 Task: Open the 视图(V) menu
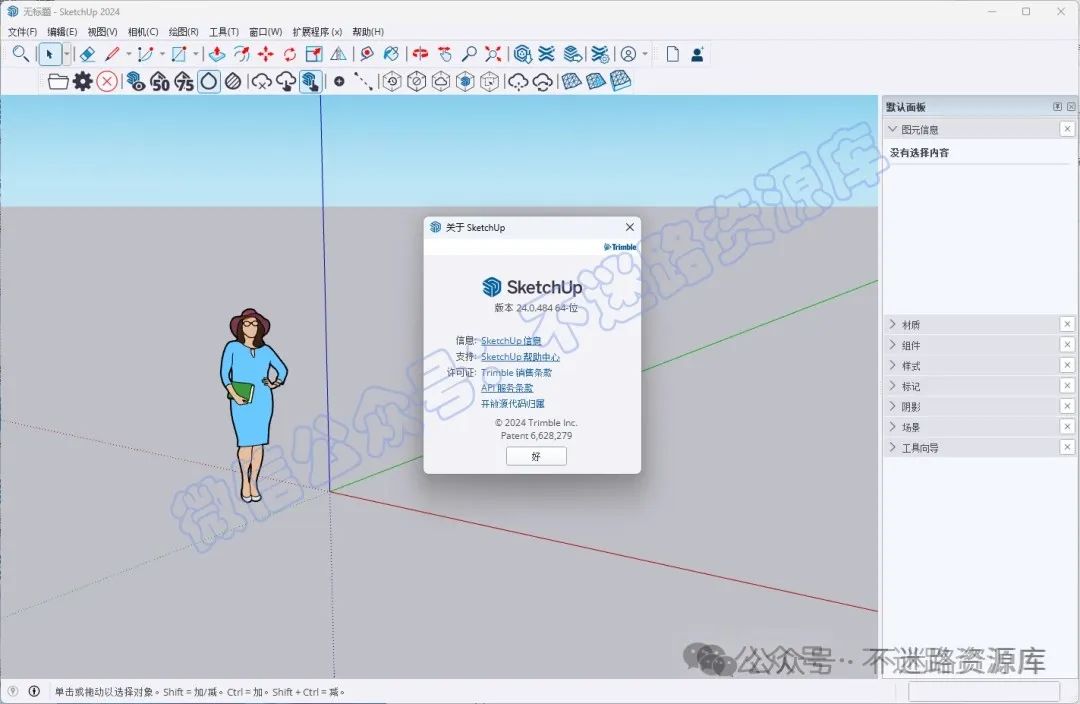point(102,32)
